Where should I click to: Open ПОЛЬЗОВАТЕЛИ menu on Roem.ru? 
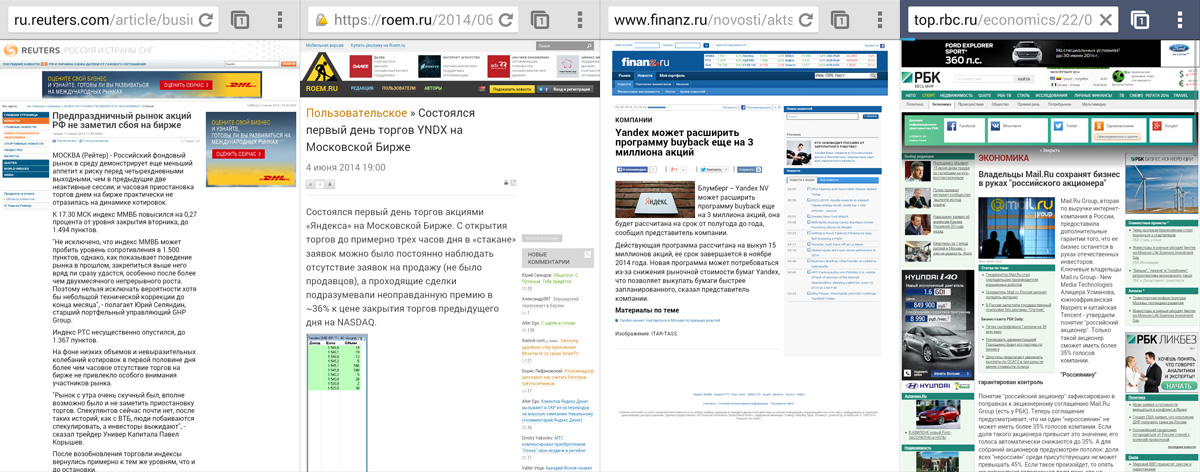coord(398,88)
